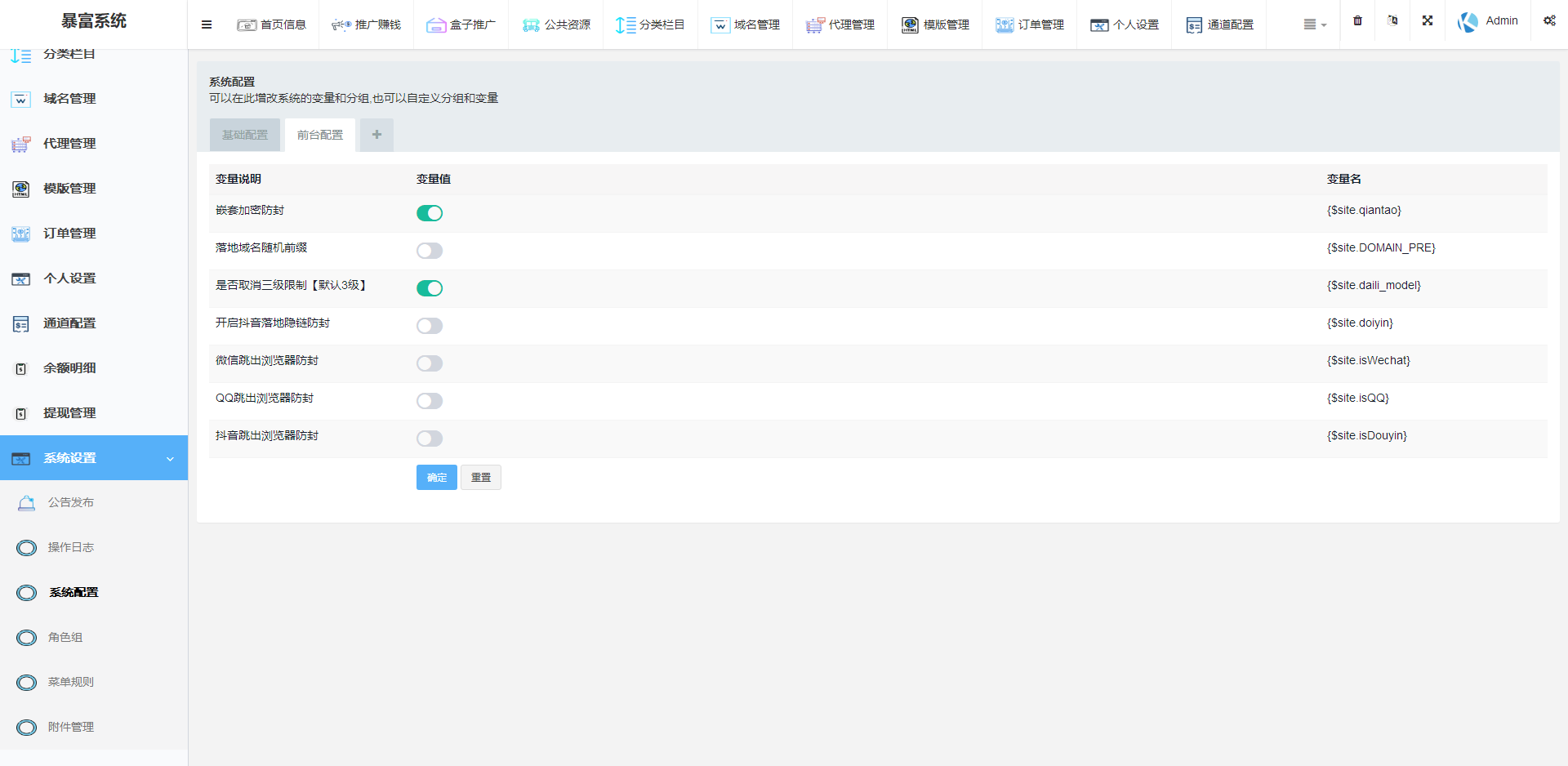
Task: Open 菜单规则 submenu item
Action: pos(94,683)
